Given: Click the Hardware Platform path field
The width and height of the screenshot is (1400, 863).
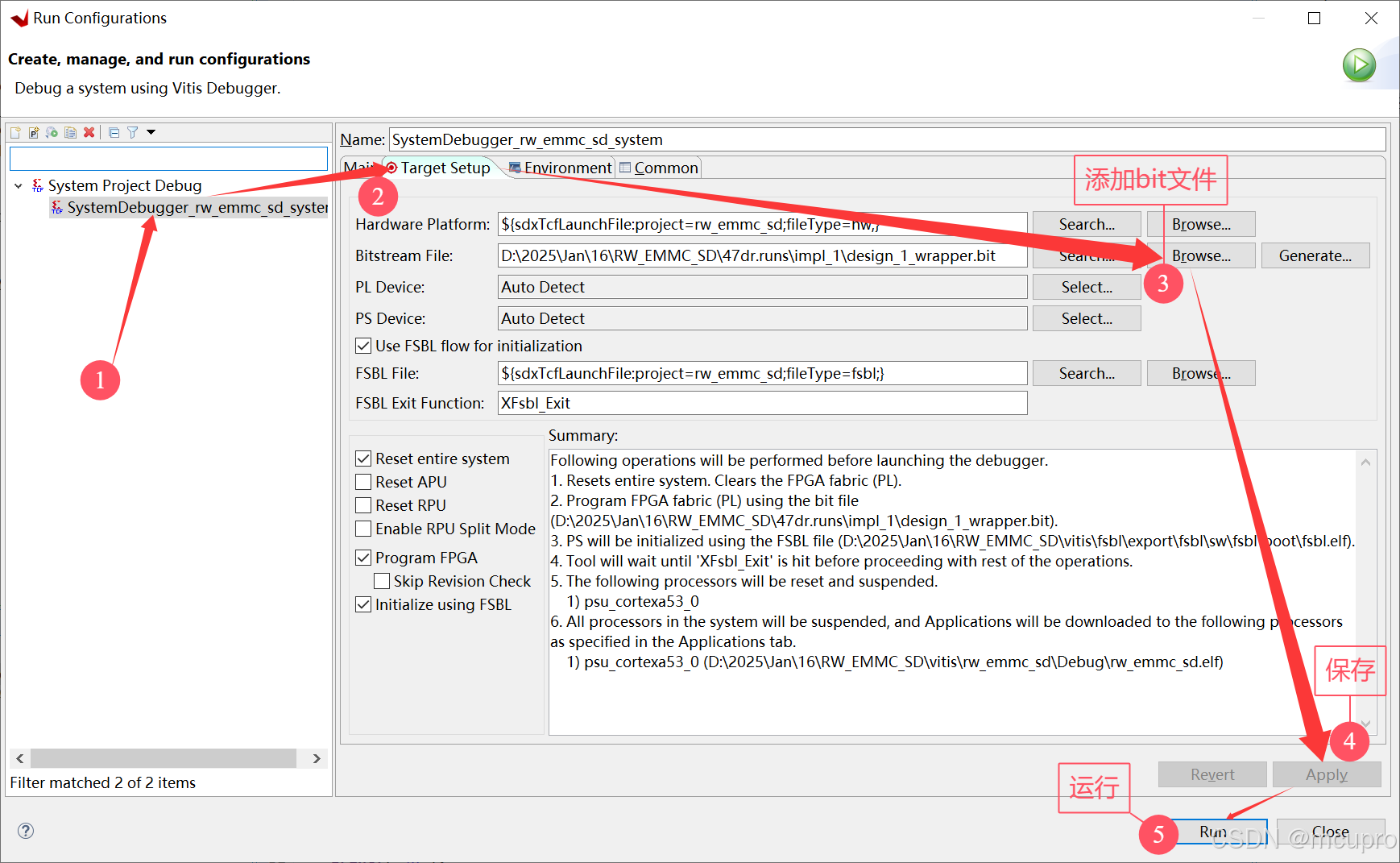Looking at the screenshot, I should click(763, 224).
